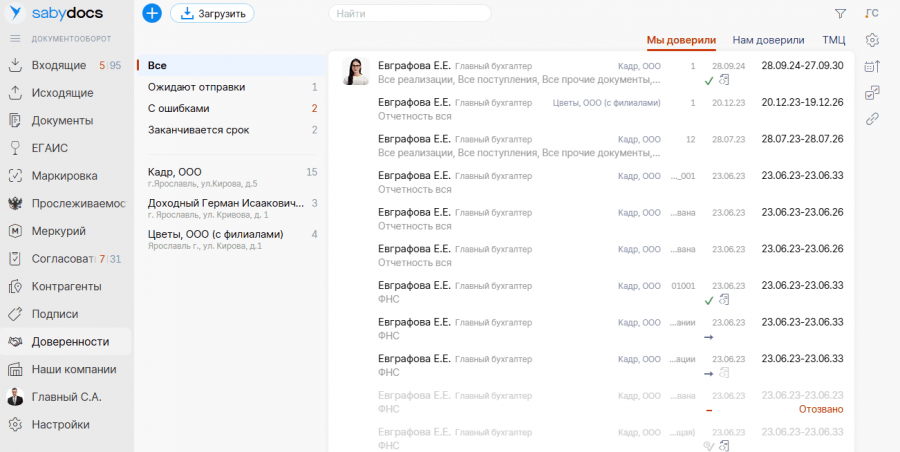900x452 pixels.
Task: Click the multi-select checkmarks icon
Action: 872,92
